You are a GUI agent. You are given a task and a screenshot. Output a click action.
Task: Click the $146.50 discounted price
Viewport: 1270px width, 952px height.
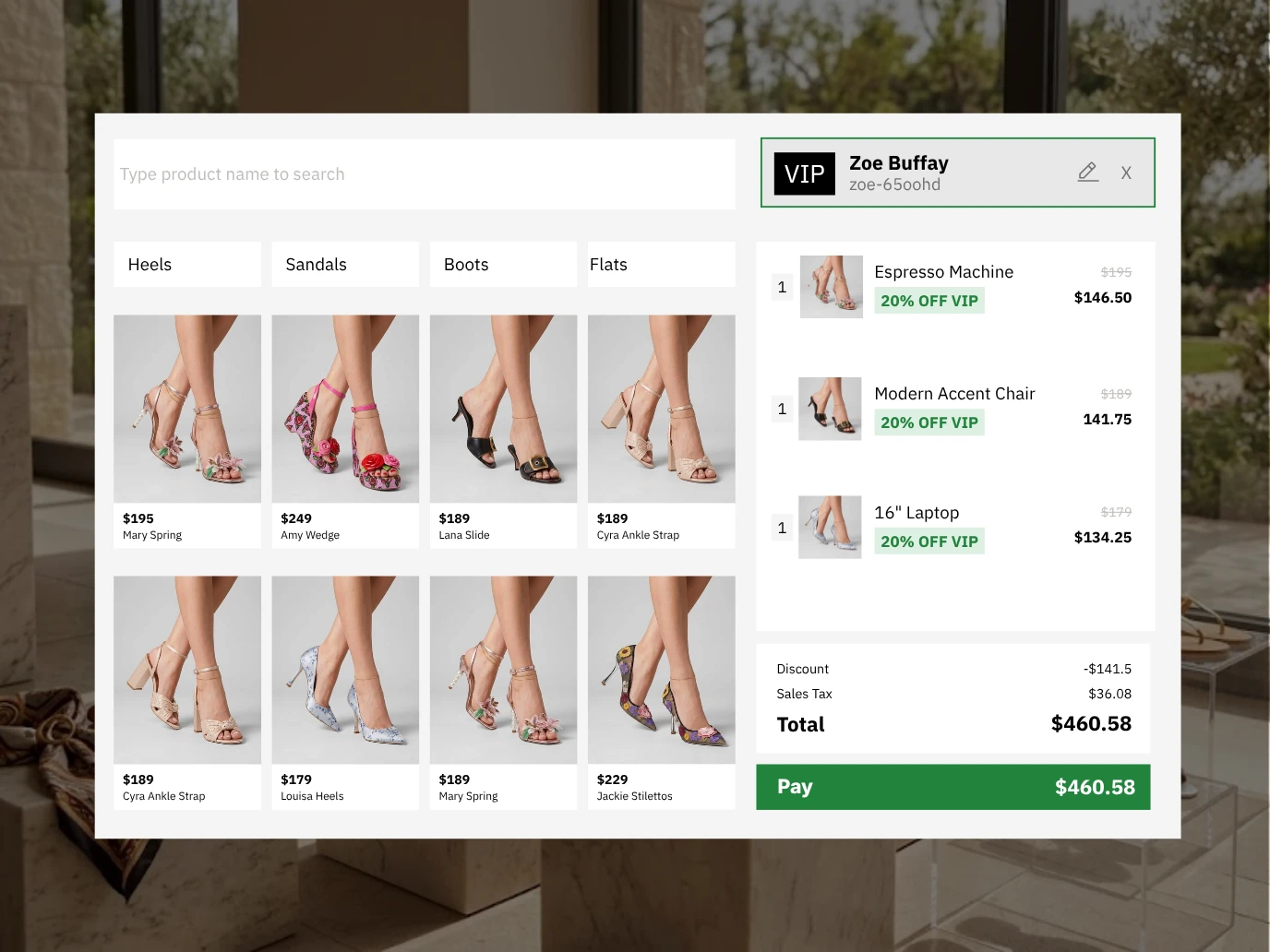(1103, 297)
